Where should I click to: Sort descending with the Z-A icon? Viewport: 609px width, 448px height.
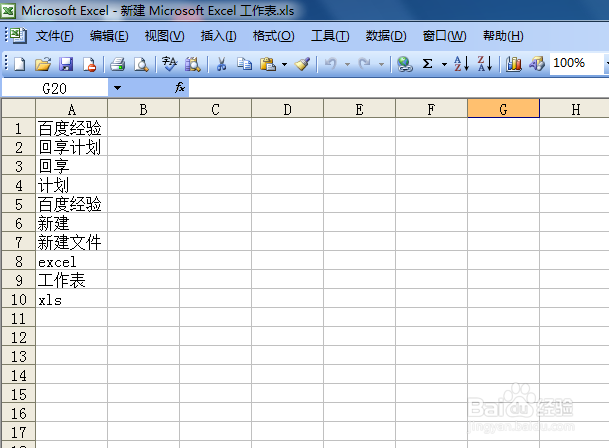(x=485, y=64)
